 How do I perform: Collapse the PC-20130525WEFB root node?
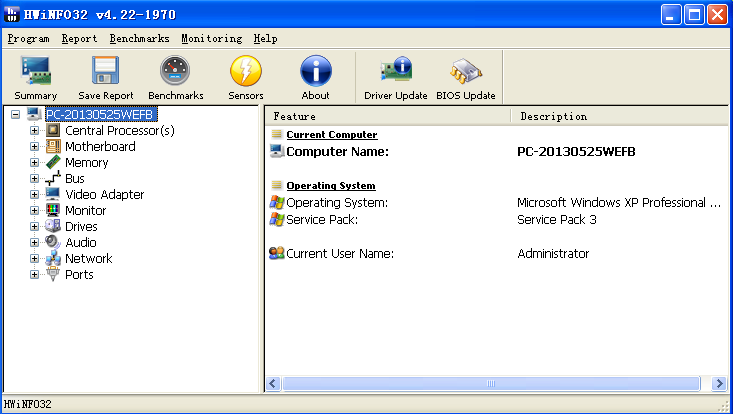pyautogui.click(x=15, y=115)
